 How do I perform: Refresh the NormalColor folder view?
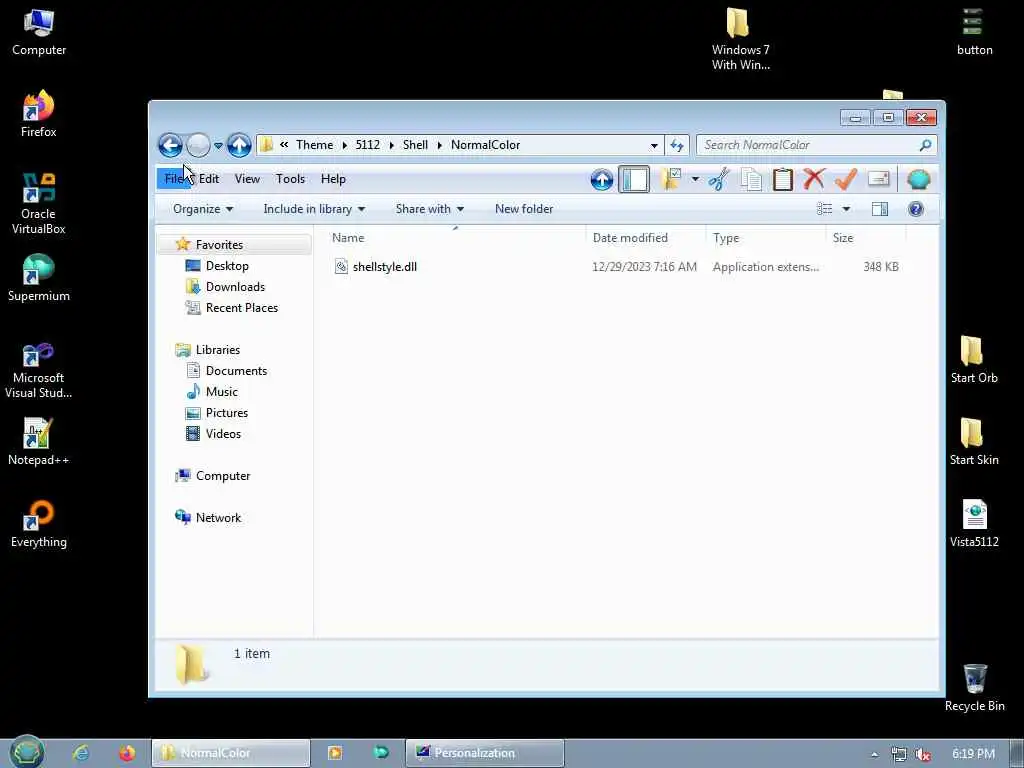coord(677,145)
